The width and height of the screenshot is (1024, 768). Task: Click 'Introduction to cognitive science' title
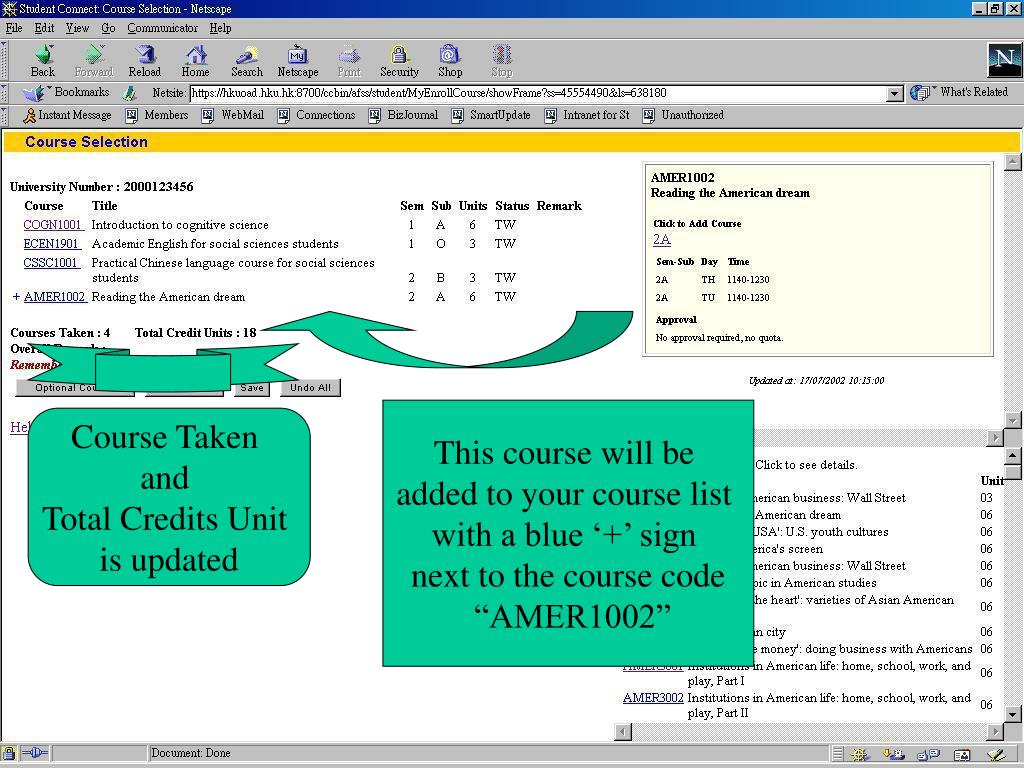pyautogui.click(x=180, y=225)
